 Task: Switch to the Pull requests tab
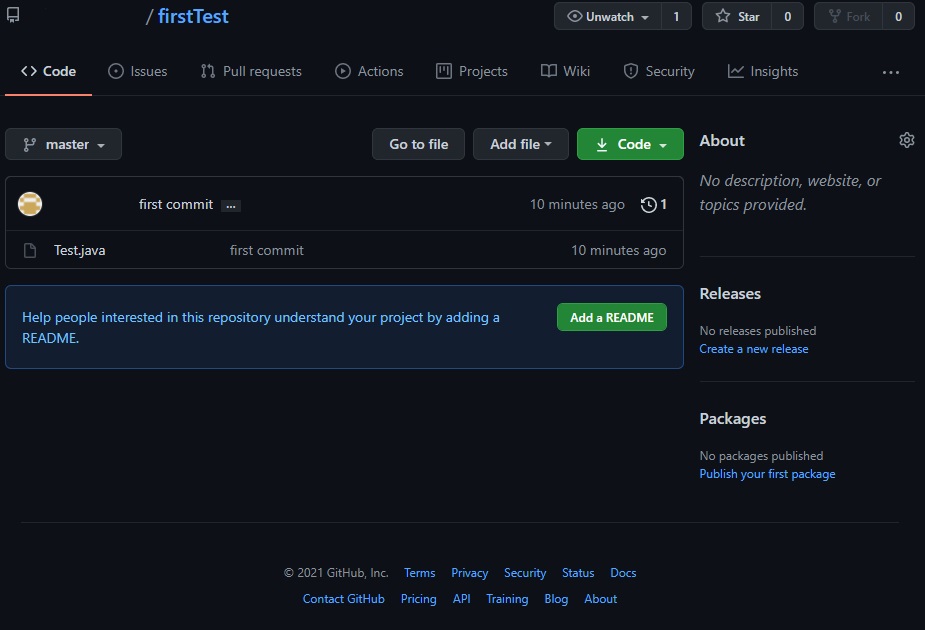click(251, 71)
